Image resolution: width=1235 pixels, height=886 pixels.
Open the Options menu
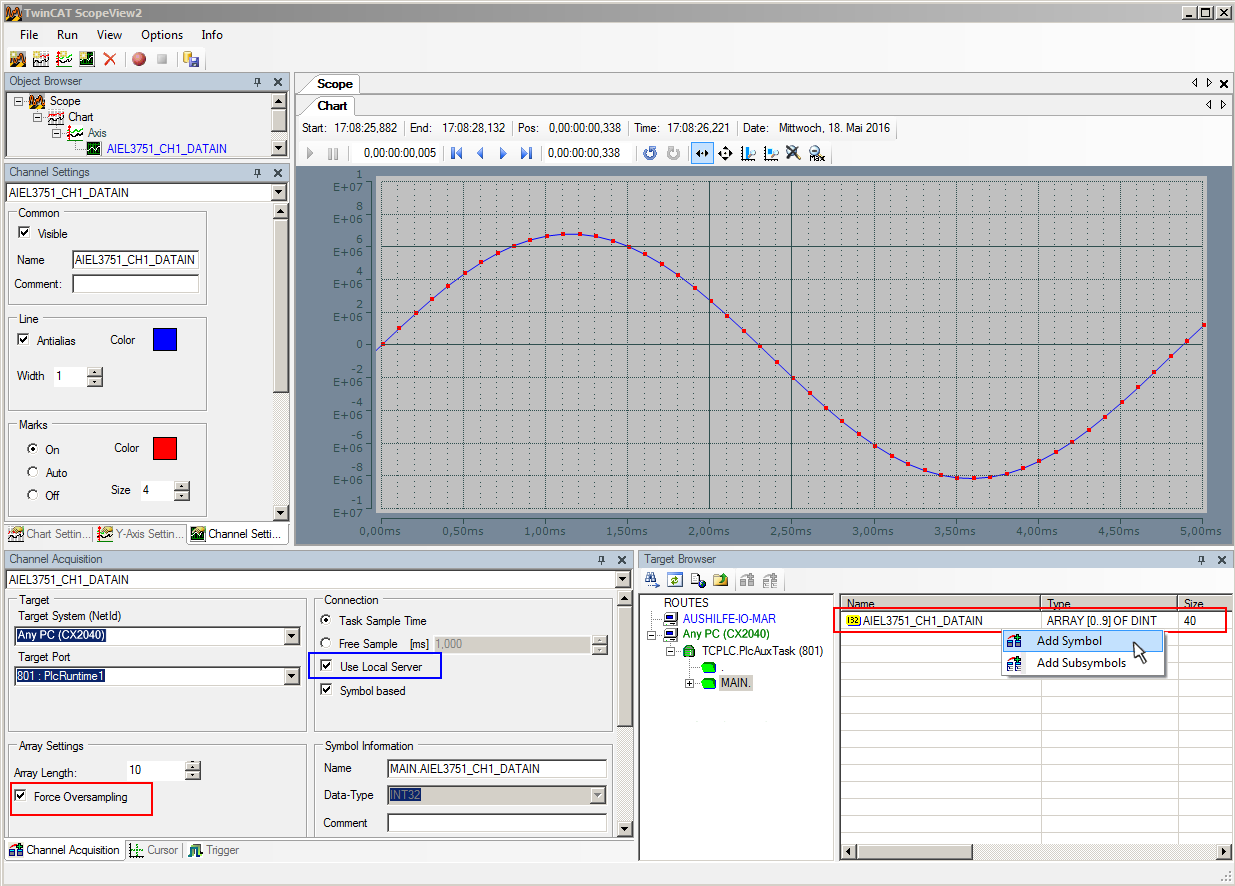coord(162,34)
